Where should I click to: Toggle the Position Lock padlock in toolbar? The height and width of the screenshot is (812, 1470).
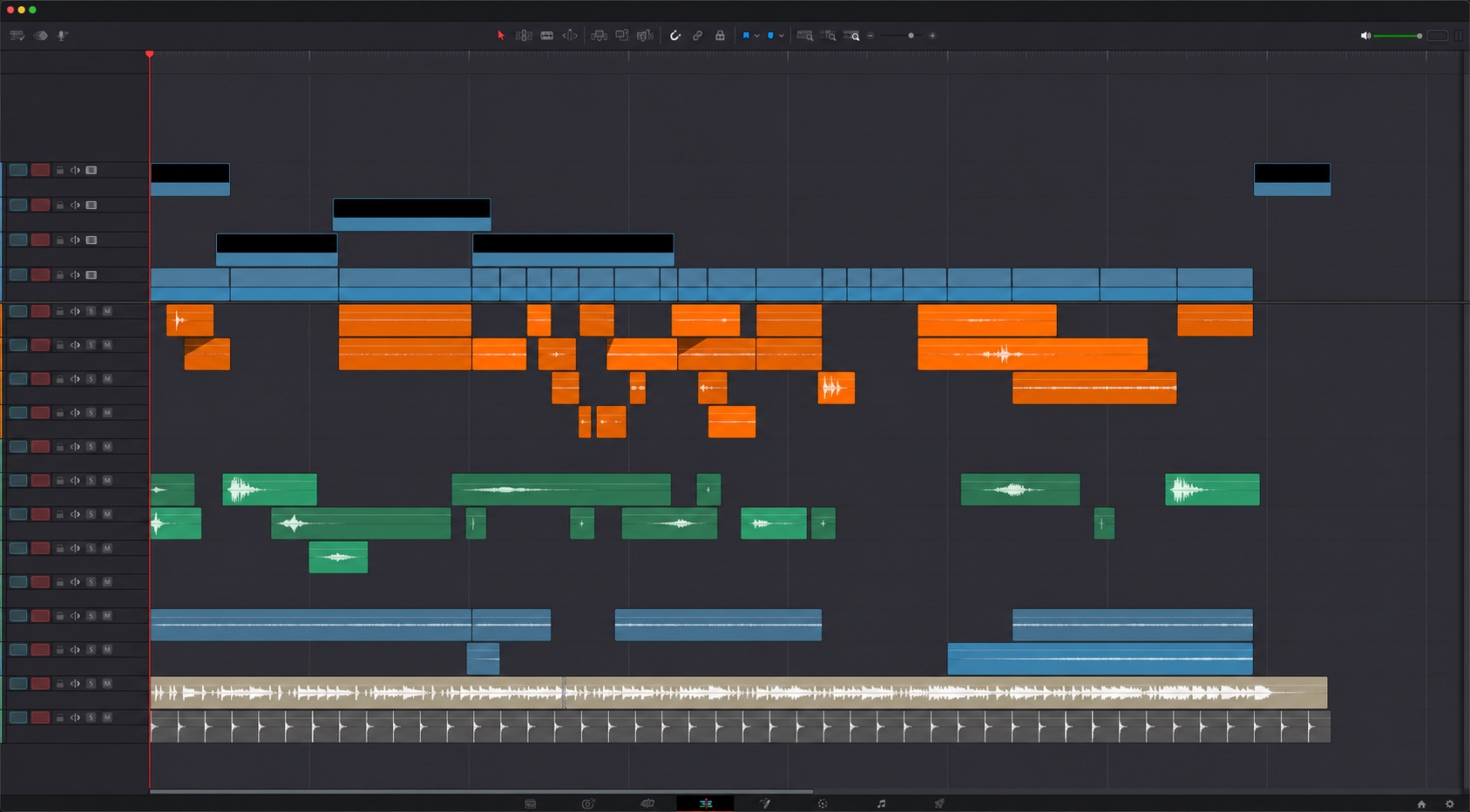tap(720, 36)
